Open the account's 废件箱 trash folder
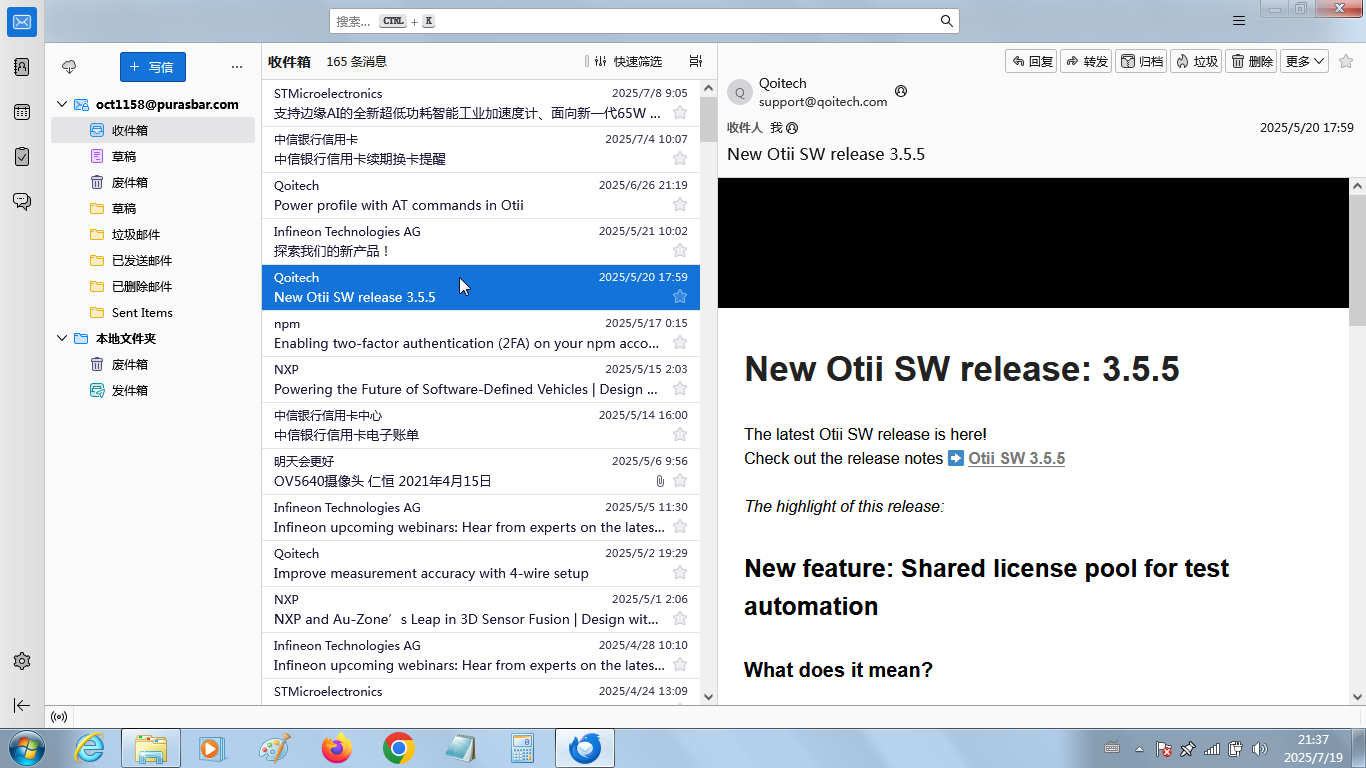Screen dimensions: 1366x768 153,182
